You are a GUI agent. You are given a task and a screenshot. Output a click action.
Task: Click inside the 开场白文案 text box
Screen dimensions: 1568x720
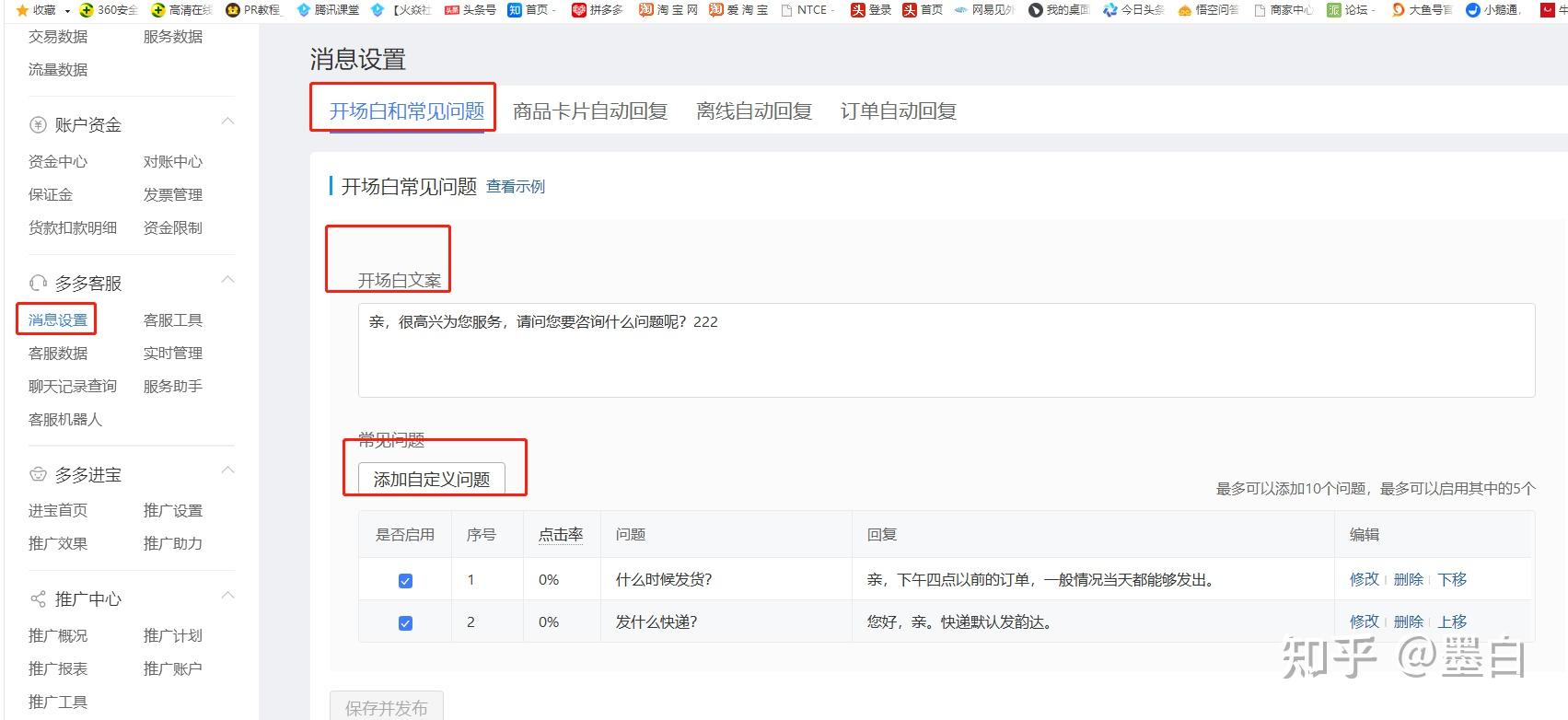(x=947, y=350)
